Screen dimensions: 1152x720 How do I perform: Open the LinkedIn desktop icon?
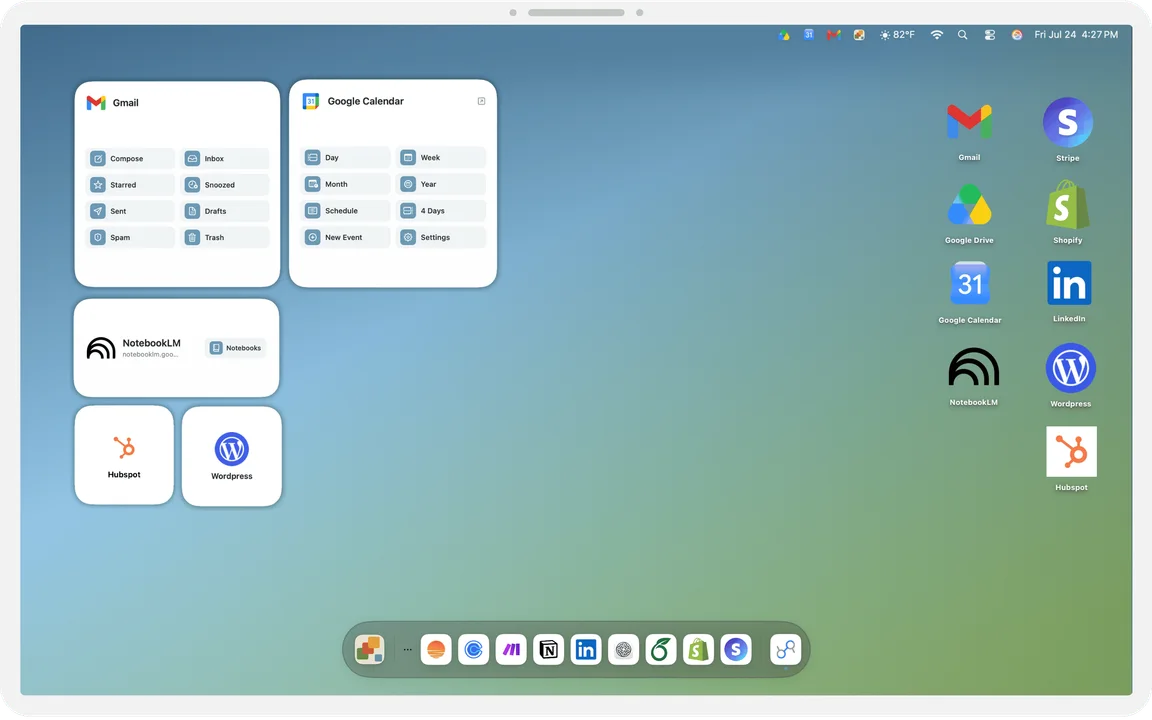point(1069,283)
